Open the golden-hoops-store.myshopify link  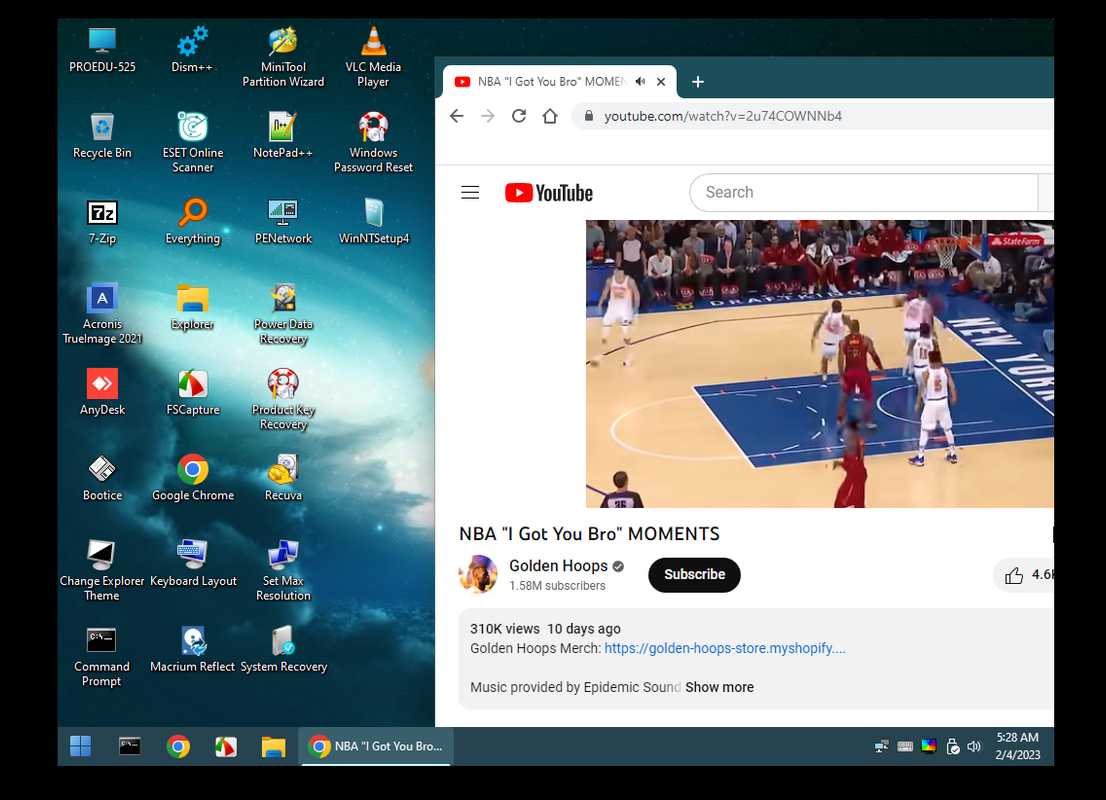(724, 648)
